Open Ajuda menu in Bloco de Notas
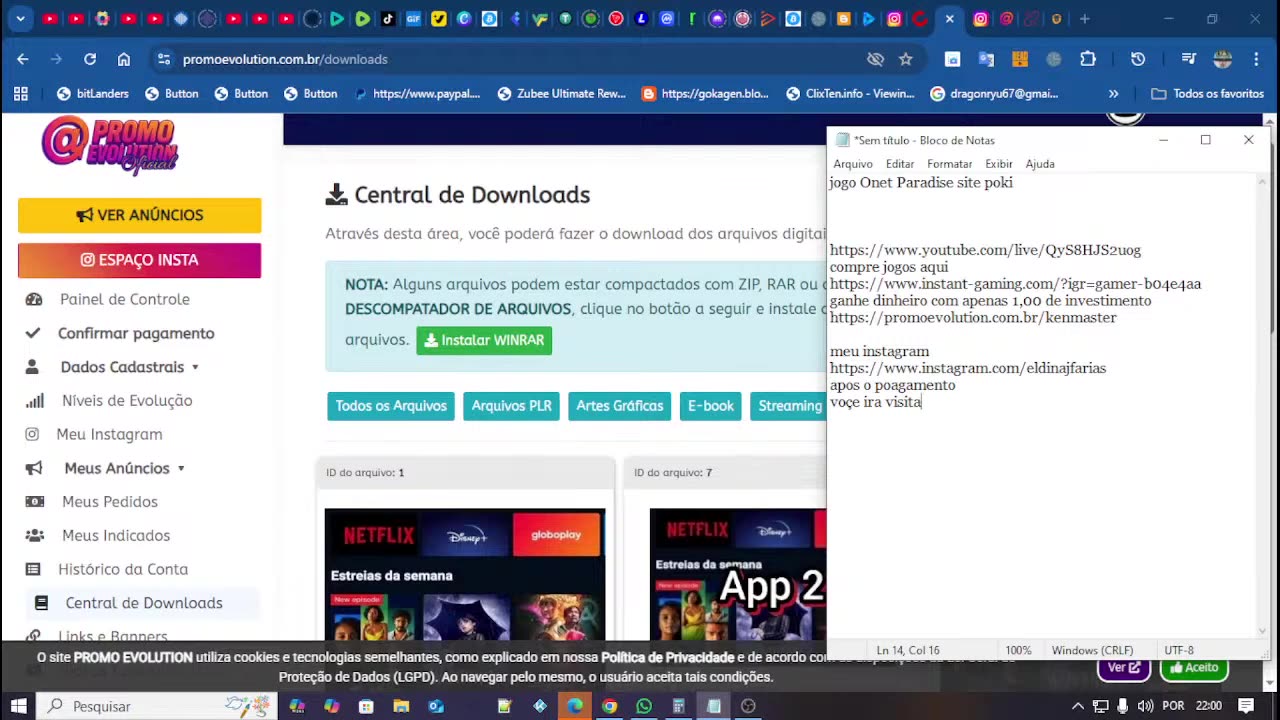Screen dimensions: 1280x720 (x=1040, y=164)
